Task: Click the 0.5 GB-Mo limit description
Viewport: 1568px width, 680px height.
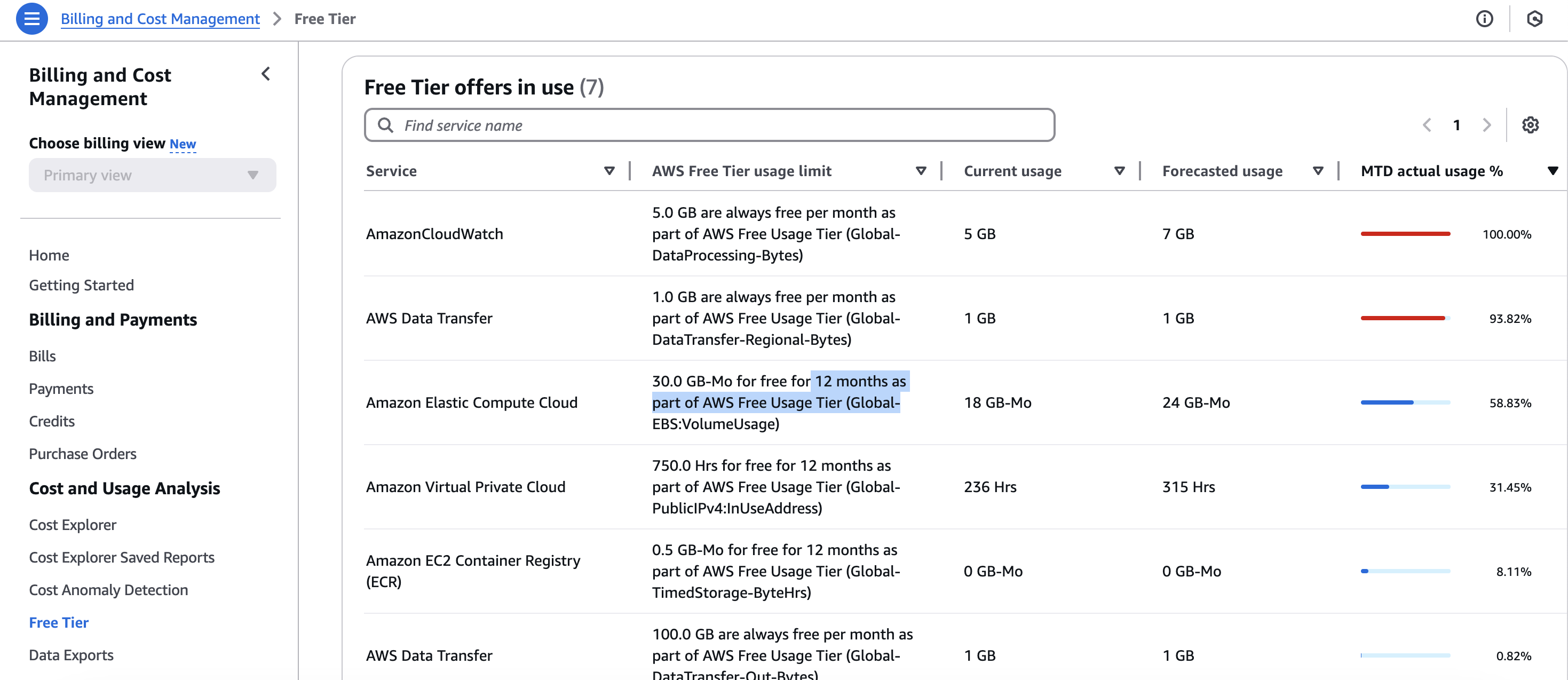Action: [x=776, y=571]
